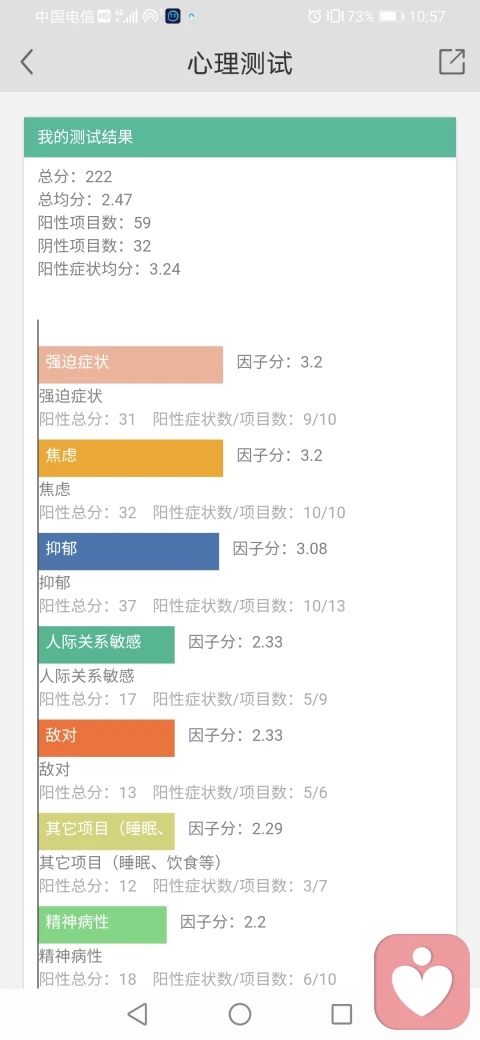
Task: Select the blue 抑郁 bar
Action: tap(129, 551)
